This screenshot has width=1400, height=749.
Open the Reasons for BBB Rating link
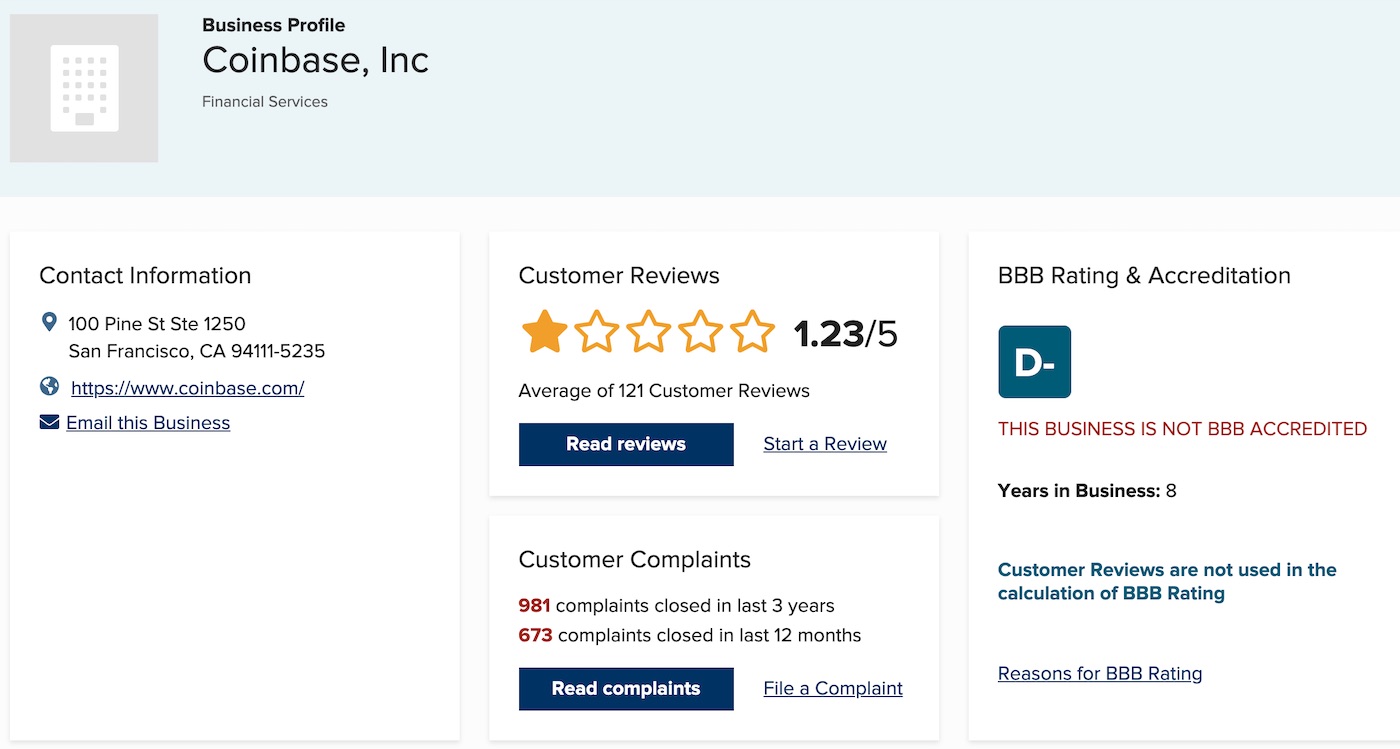[x=1100, y=674]
